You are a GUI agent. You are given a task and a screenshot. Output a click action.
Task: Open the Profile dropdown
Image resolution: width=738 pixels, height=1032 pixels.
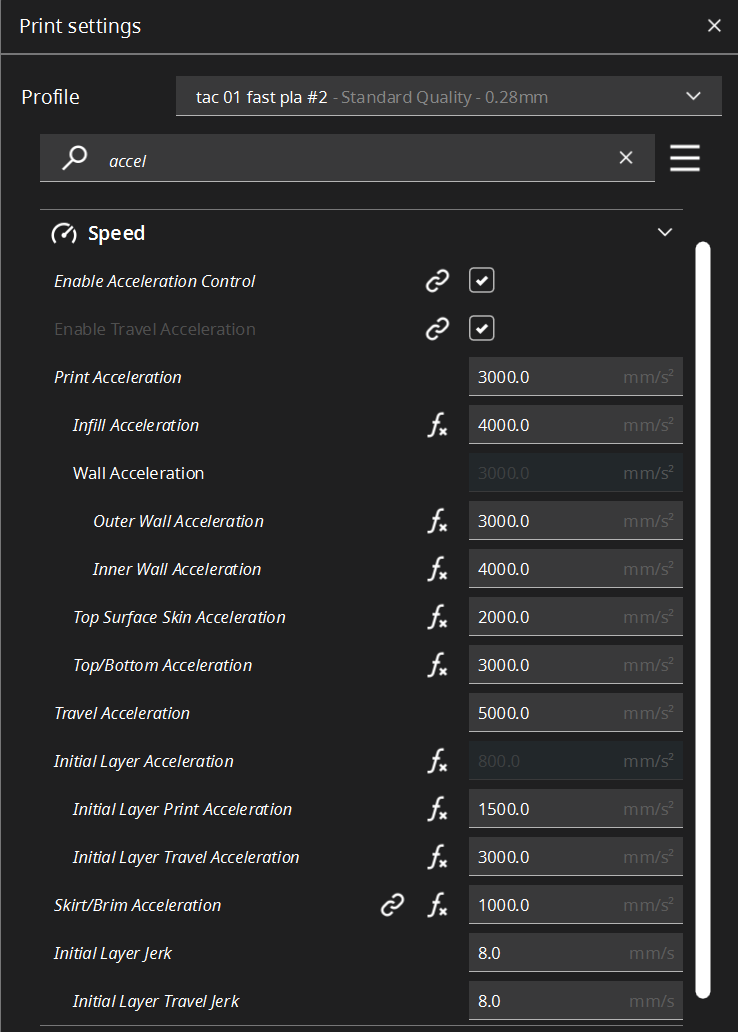coord(448,97)
